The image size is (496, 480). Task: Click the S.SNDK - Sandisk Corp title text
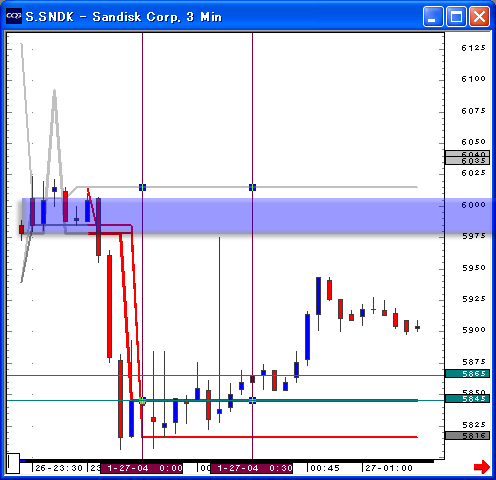click(x=124, y=17)
